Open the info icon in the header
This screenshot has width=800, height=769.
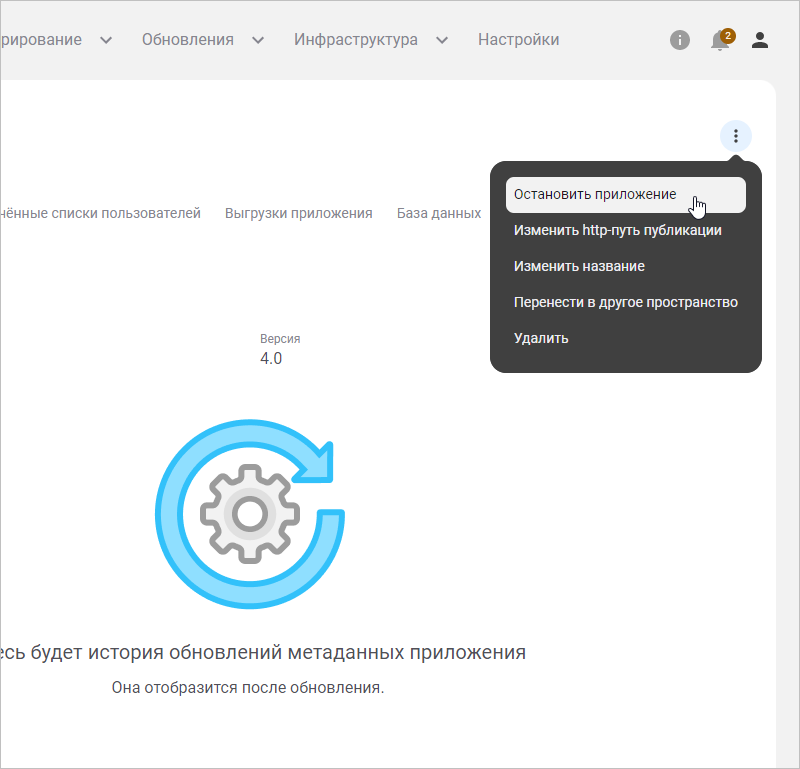coord(680,40)
